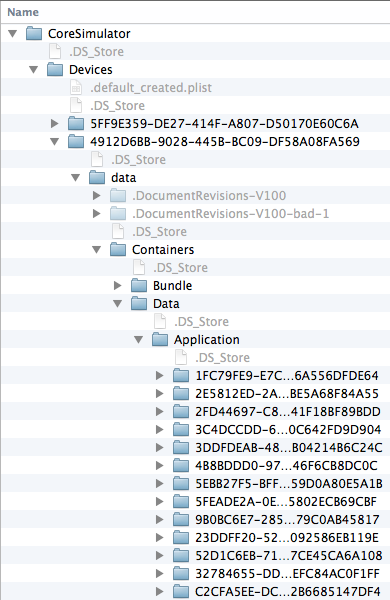Expand folder 1FC79FE9-E7C…6A556DFDE64
390x600 pixels.
pos(160,375)
